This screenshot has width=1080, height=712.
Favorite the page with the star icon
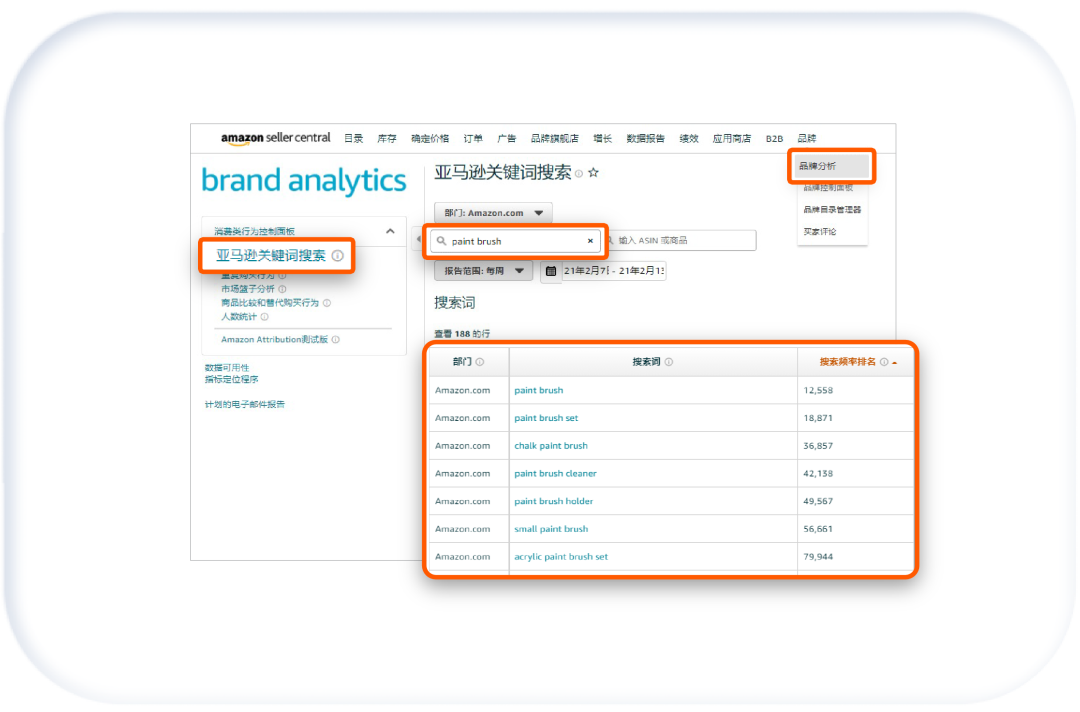coord(594,173)
